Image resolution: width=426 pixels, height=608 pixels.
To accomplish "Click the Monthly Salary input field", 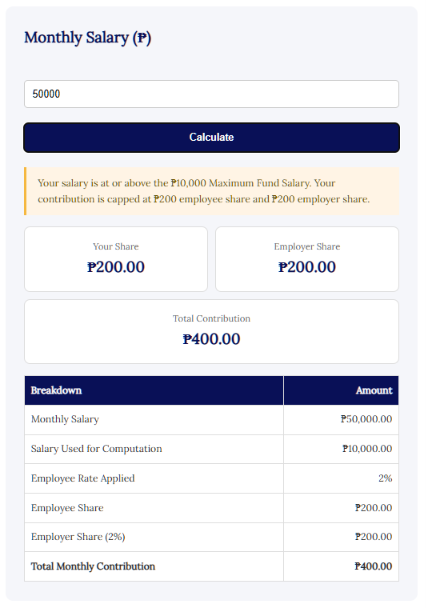I will [x=211, y=94].
